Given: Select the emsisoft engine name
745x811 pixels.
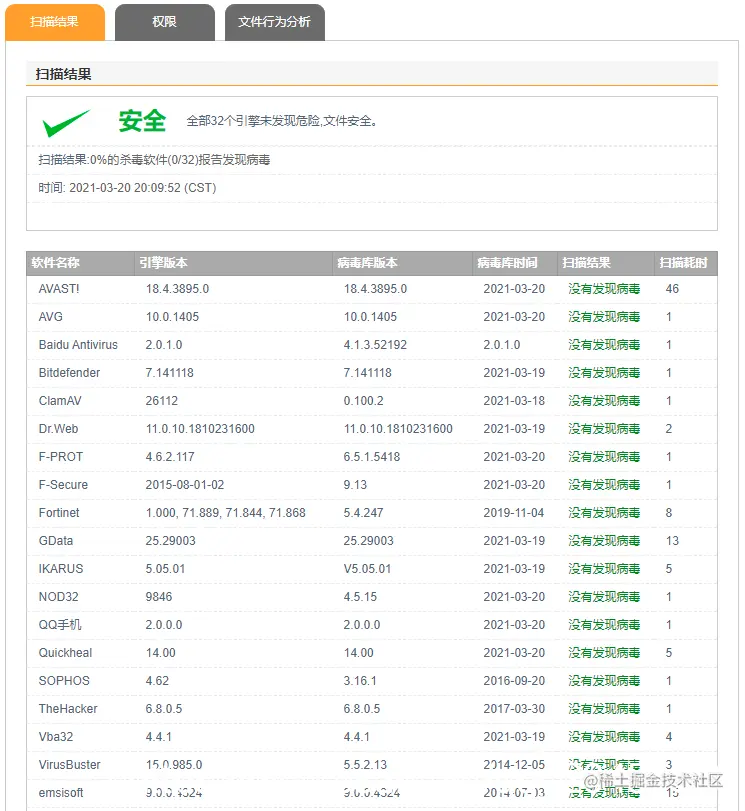Looking at the screenshot, I should 61,792.
